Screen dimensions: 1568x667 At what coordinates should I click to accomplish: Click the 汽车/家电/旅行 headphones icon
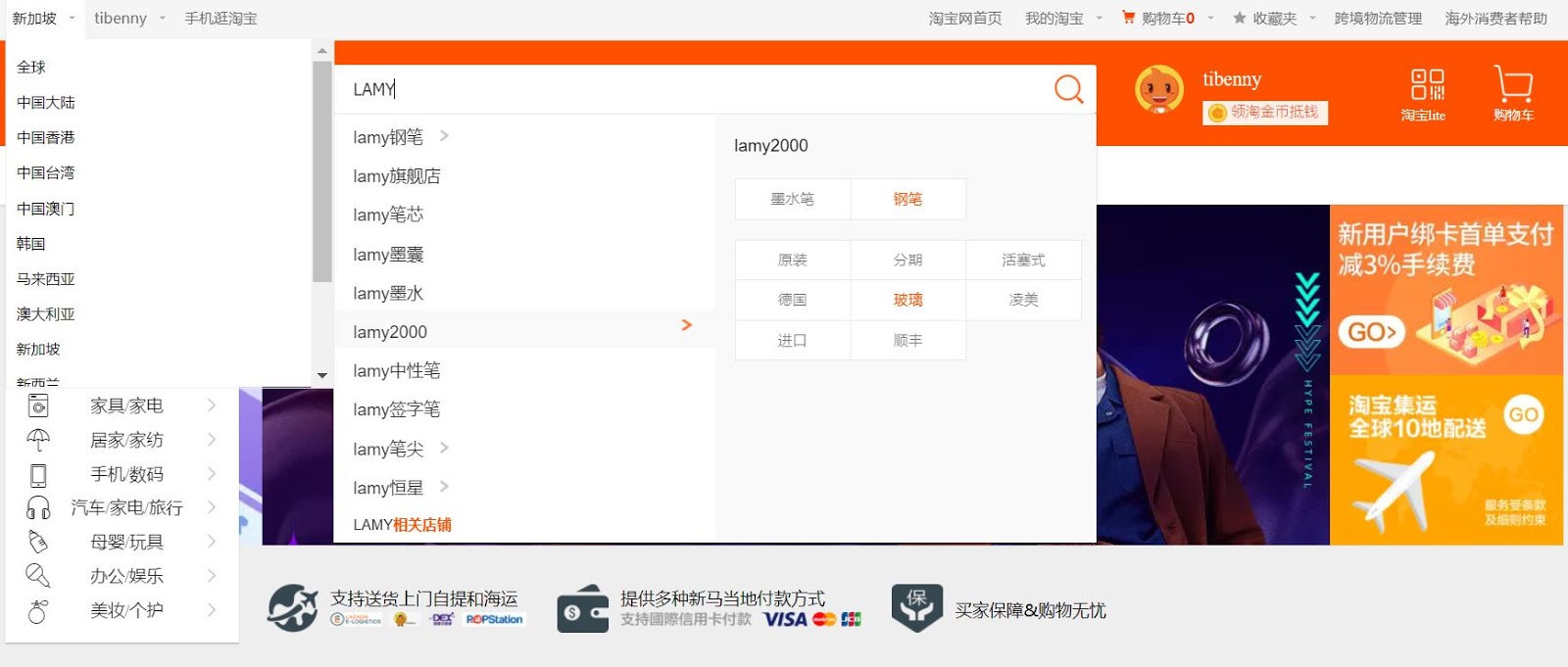[38, 508]
